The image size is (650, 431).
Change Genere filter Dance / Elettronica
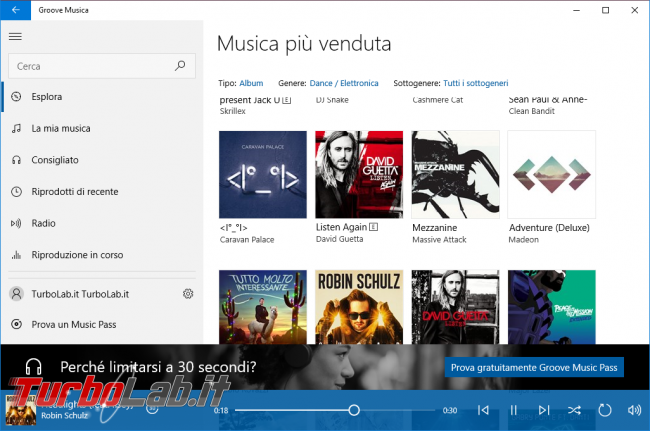tap(344, 83)
